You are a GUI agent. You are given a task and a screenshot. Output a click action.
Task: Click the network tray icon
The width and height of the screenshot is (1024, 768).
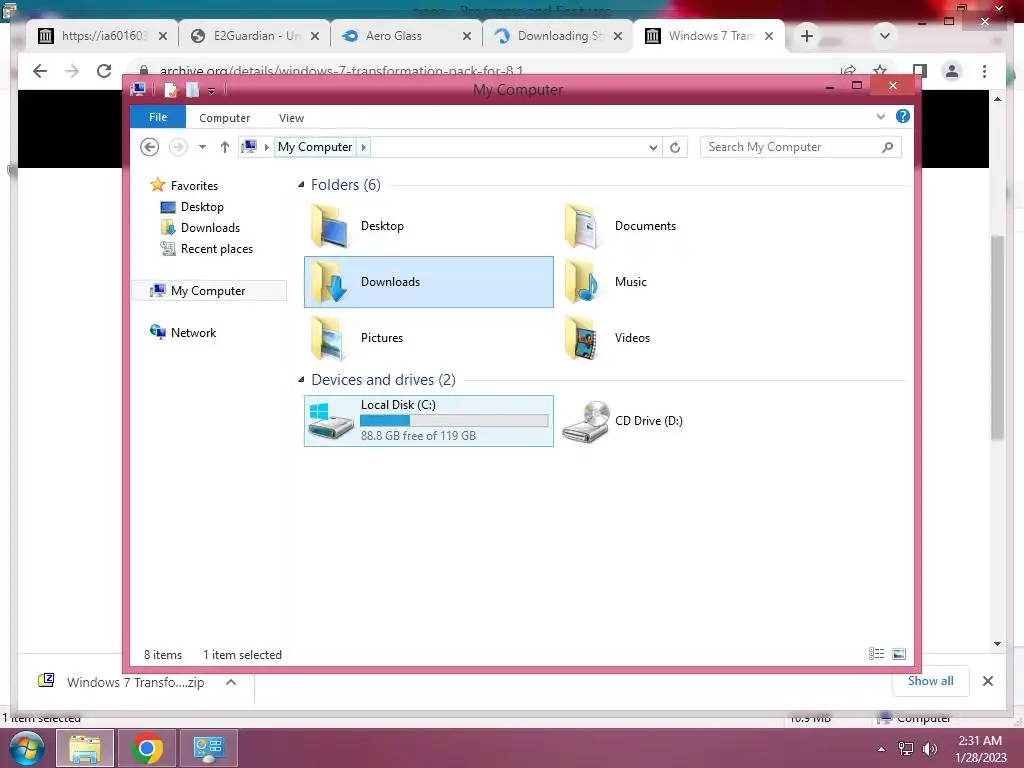tap(906, 749)
